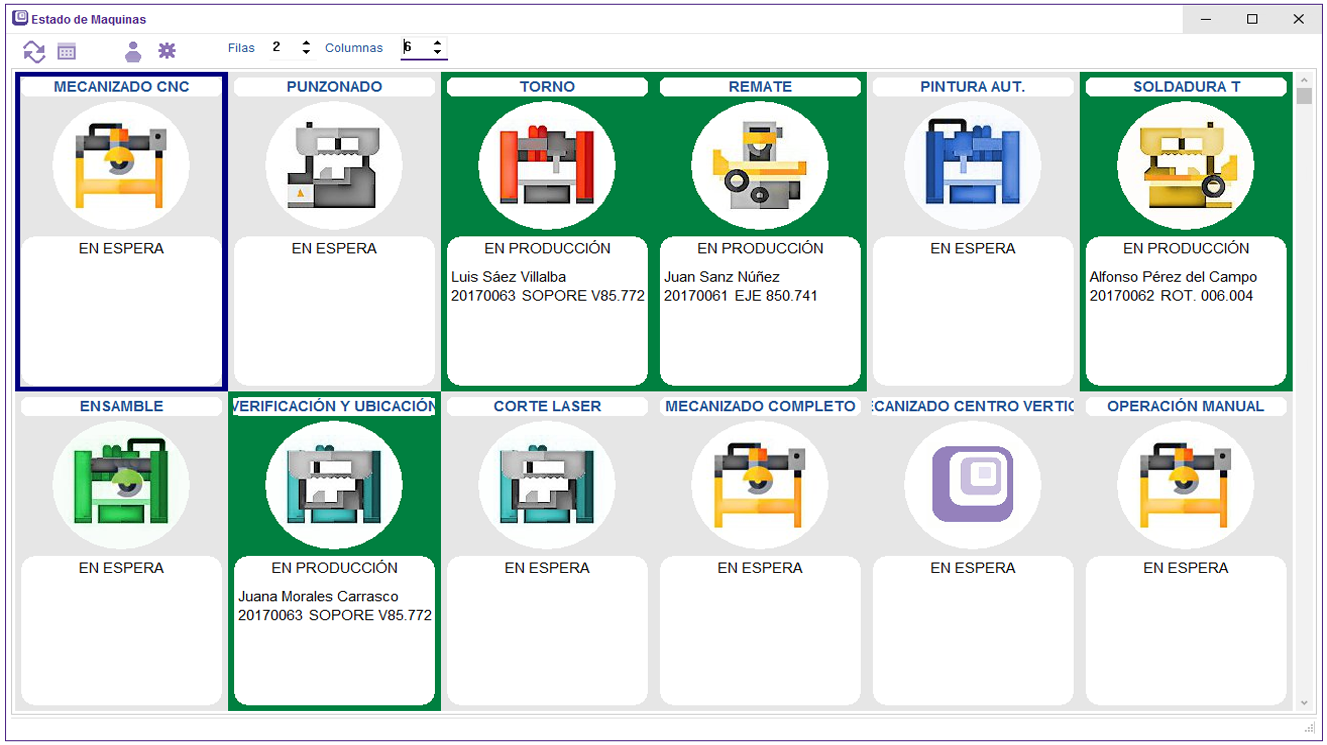
Task: Increase the Filas value with up arrow
Action: pos(306,43)
